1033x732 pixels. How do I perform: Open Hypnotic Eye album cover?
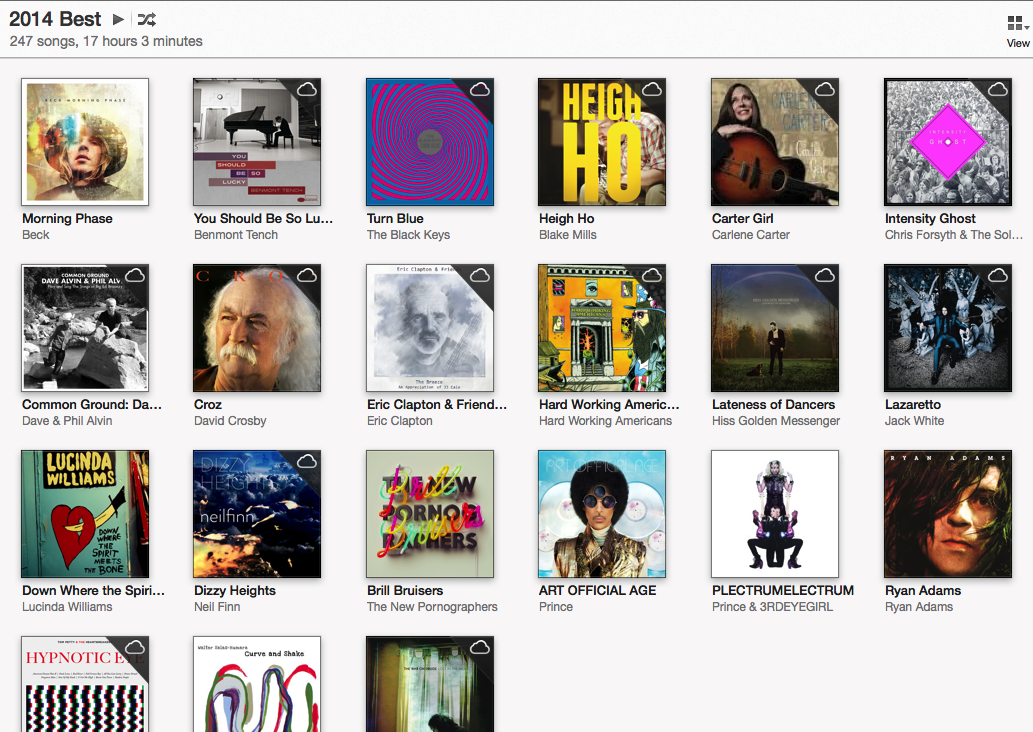(x=85, y=684)
